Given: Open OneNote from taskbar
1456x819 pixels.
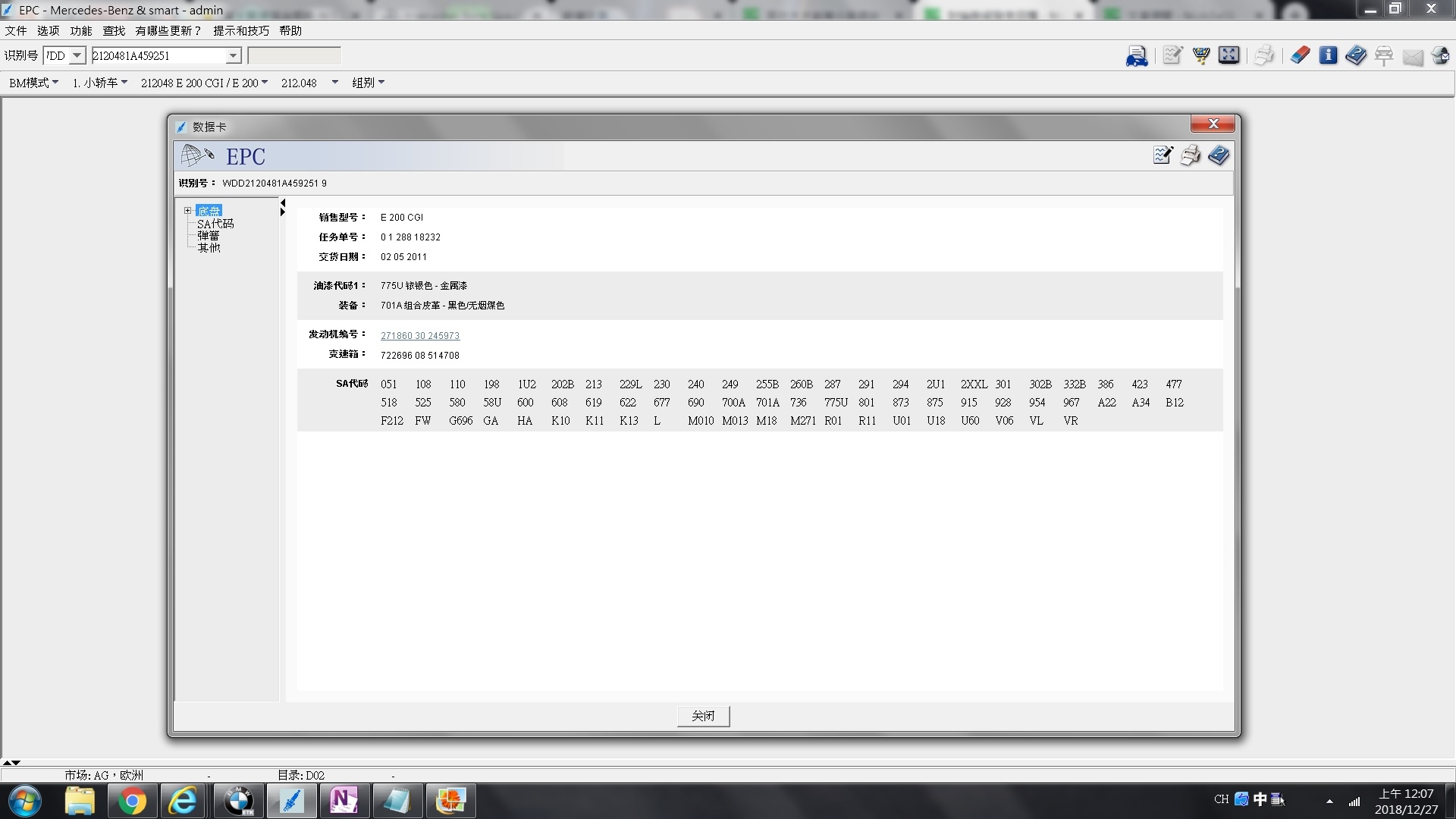Looking at the screenshot, I should pos(344,801).
